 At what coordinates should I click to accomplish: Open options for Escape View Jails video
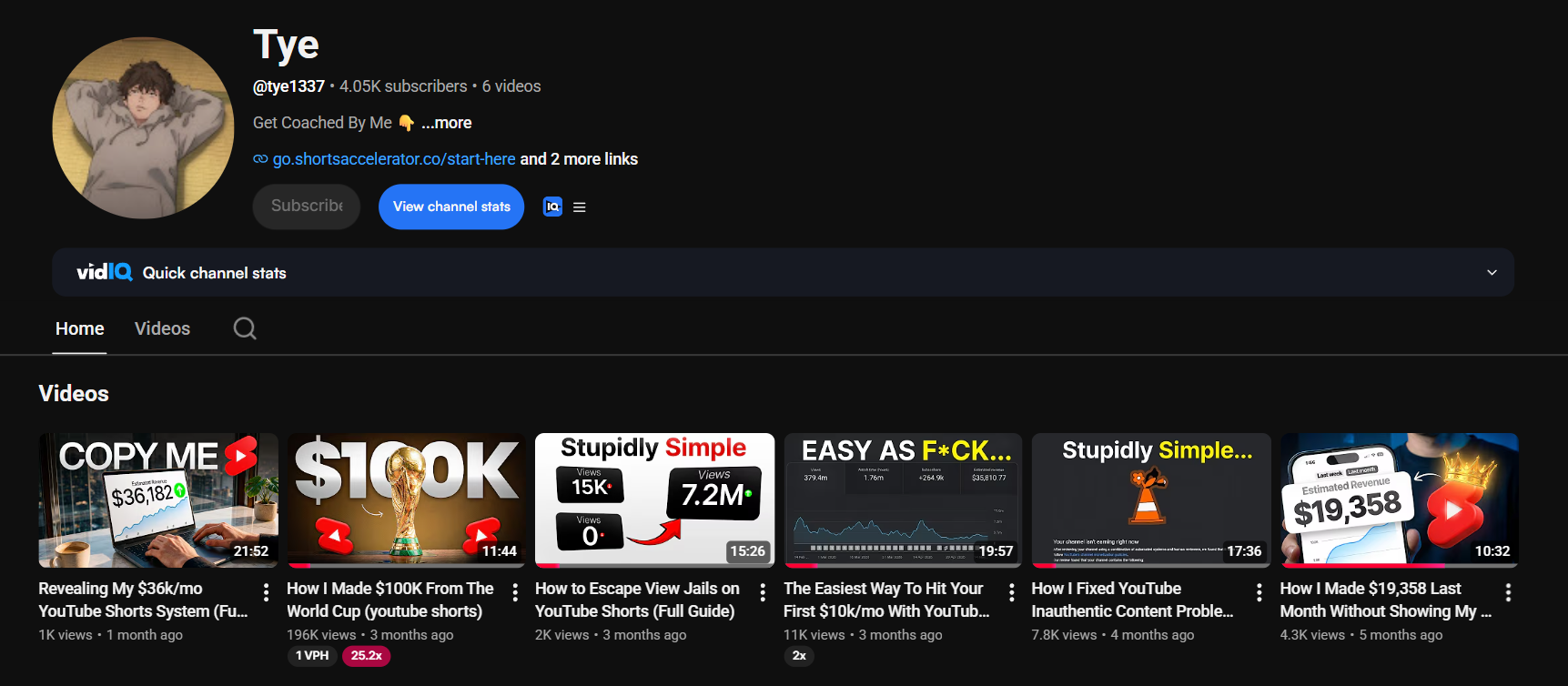click(x=763, y=593)
